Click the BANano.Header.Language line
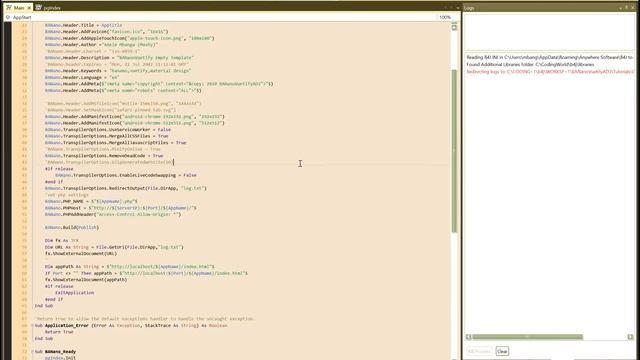The image size is (640, 360). point(82,77)
